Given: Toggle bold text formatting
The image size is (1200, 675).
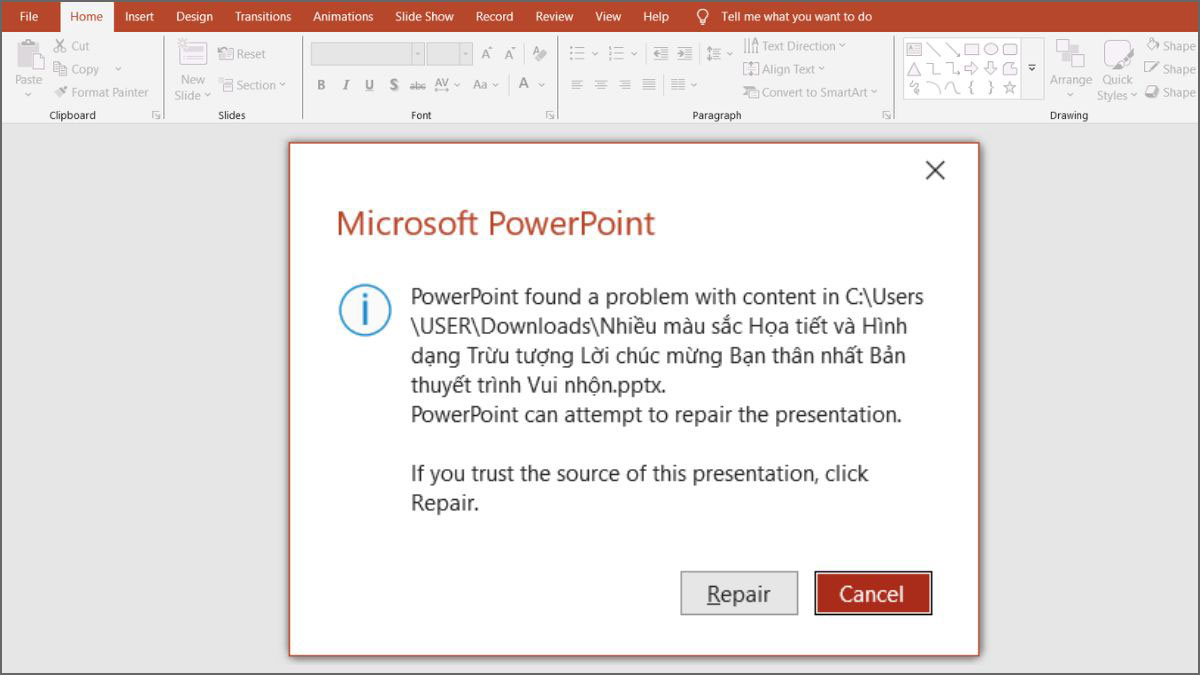Looking at the screenshot, I should pyautogui.click(x=321, y=85).
